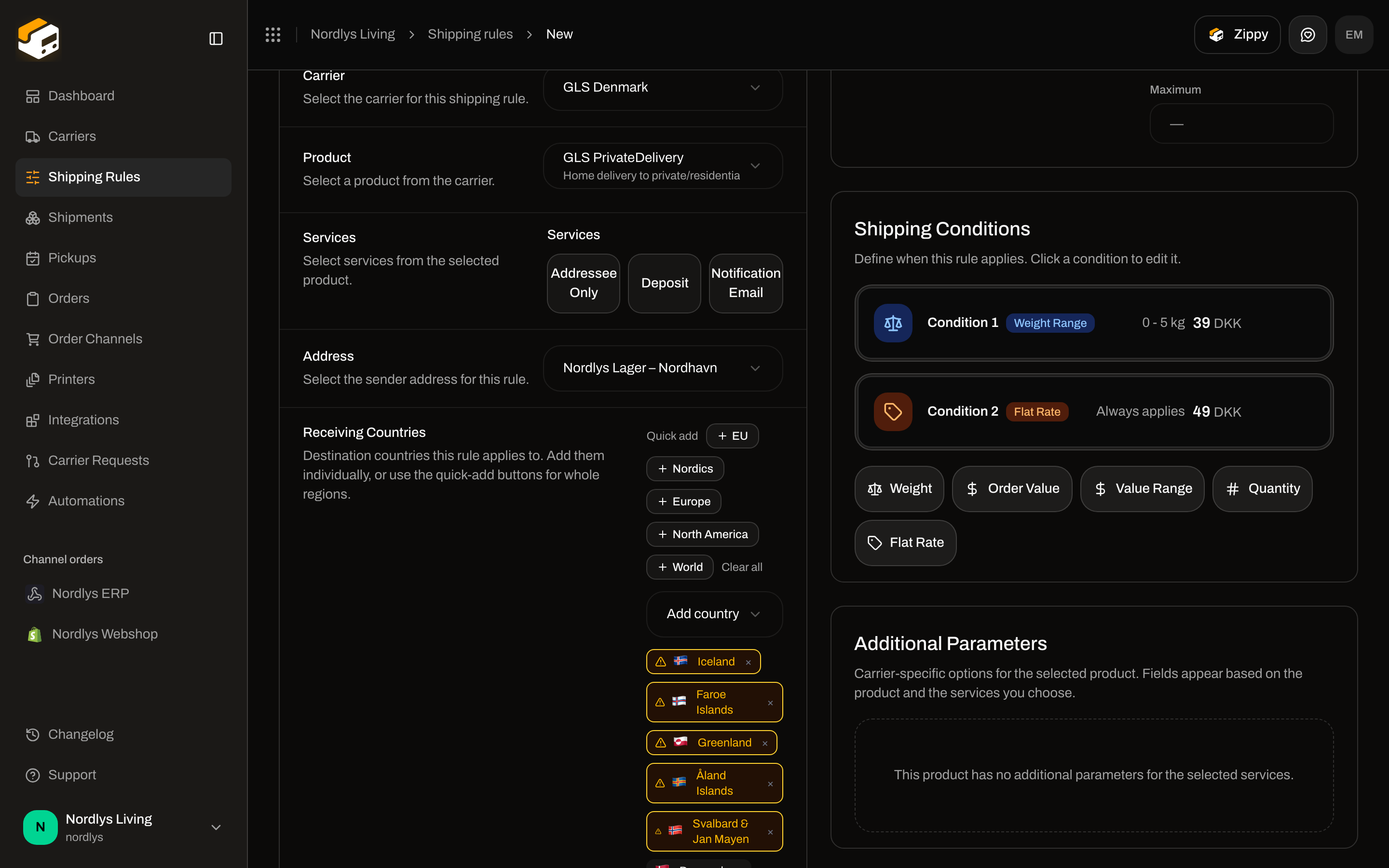
Task: Edit Condition 1 Weight Range card
Action: click(x=1094, y=323)
